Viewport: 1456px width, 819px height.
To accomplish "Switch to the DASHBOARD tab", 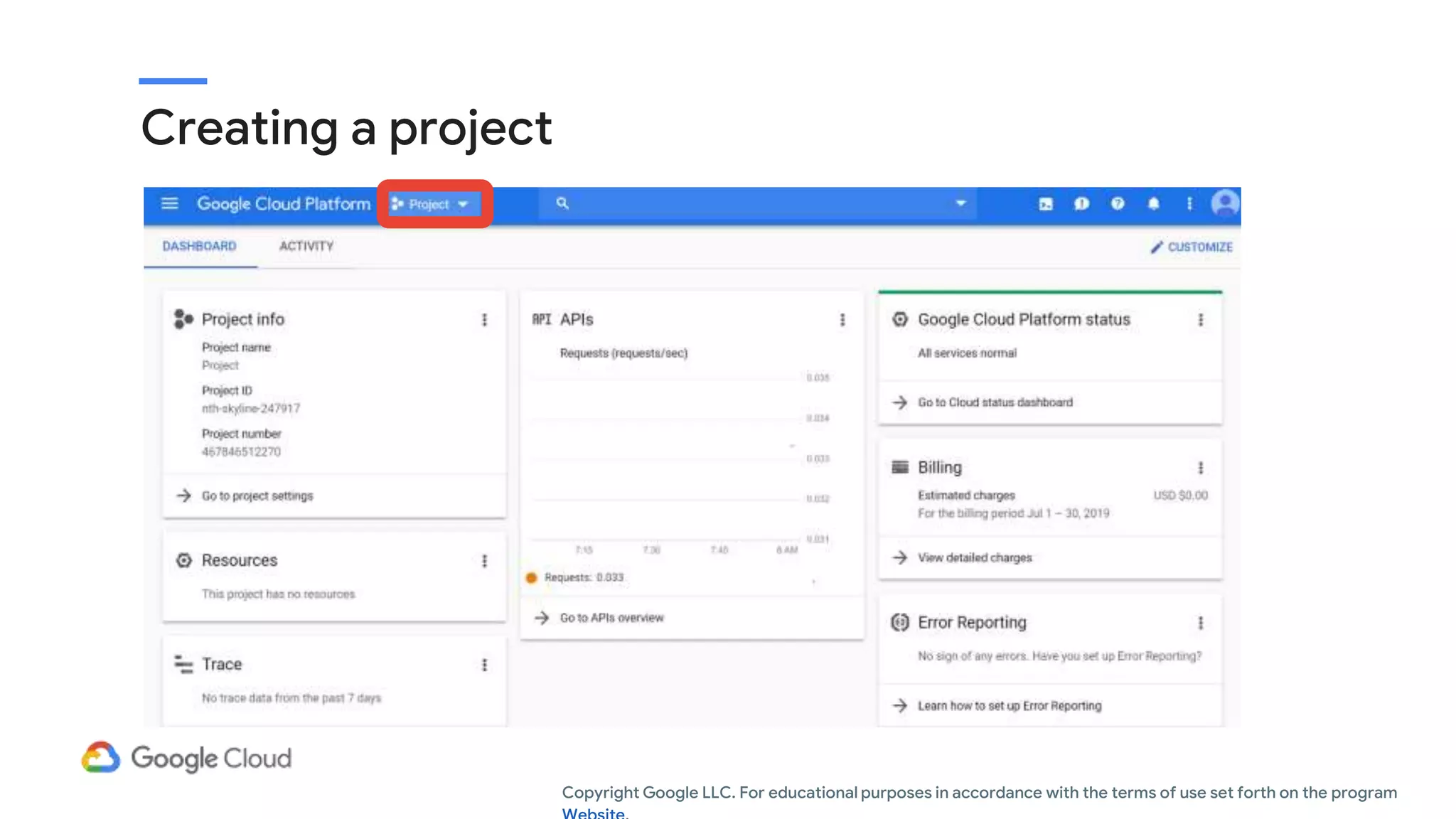I will pos(200,246).
